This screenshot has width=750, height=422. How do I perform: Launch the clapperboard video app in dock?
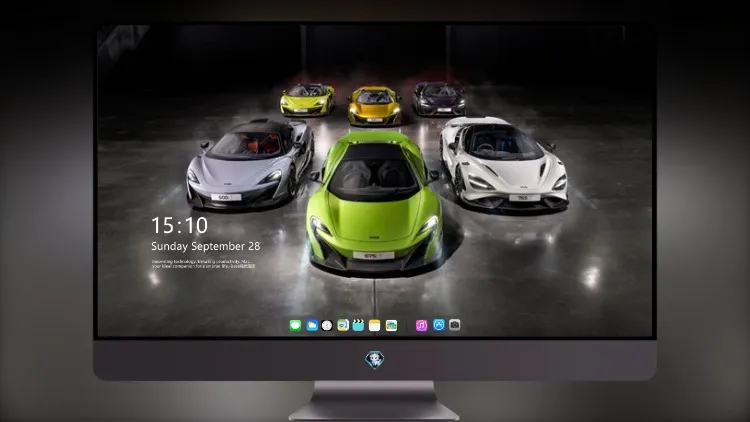pyautogui.click(x=358, y=325)
